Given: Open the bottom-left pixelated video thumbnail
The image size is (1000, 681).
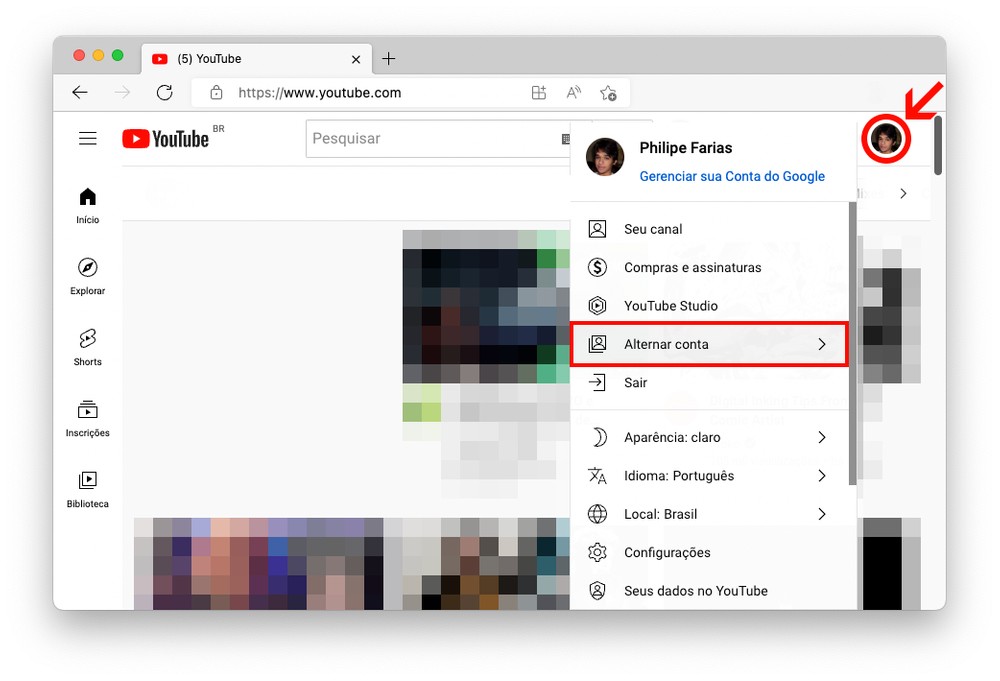Looking at the screenshot, I should click(x=258, y=564).
